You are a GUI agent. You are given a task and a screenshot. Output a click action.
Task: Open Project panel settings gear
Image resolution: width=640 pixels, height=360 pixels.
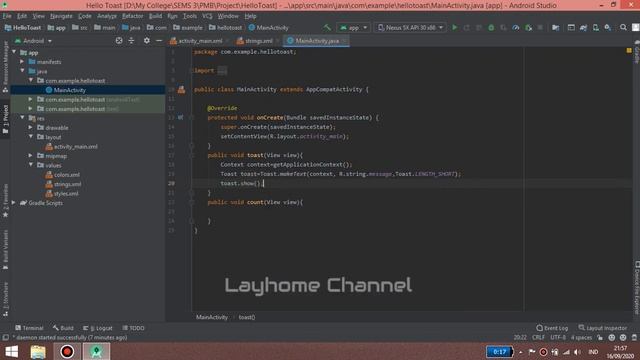click(x=147, y=41)
